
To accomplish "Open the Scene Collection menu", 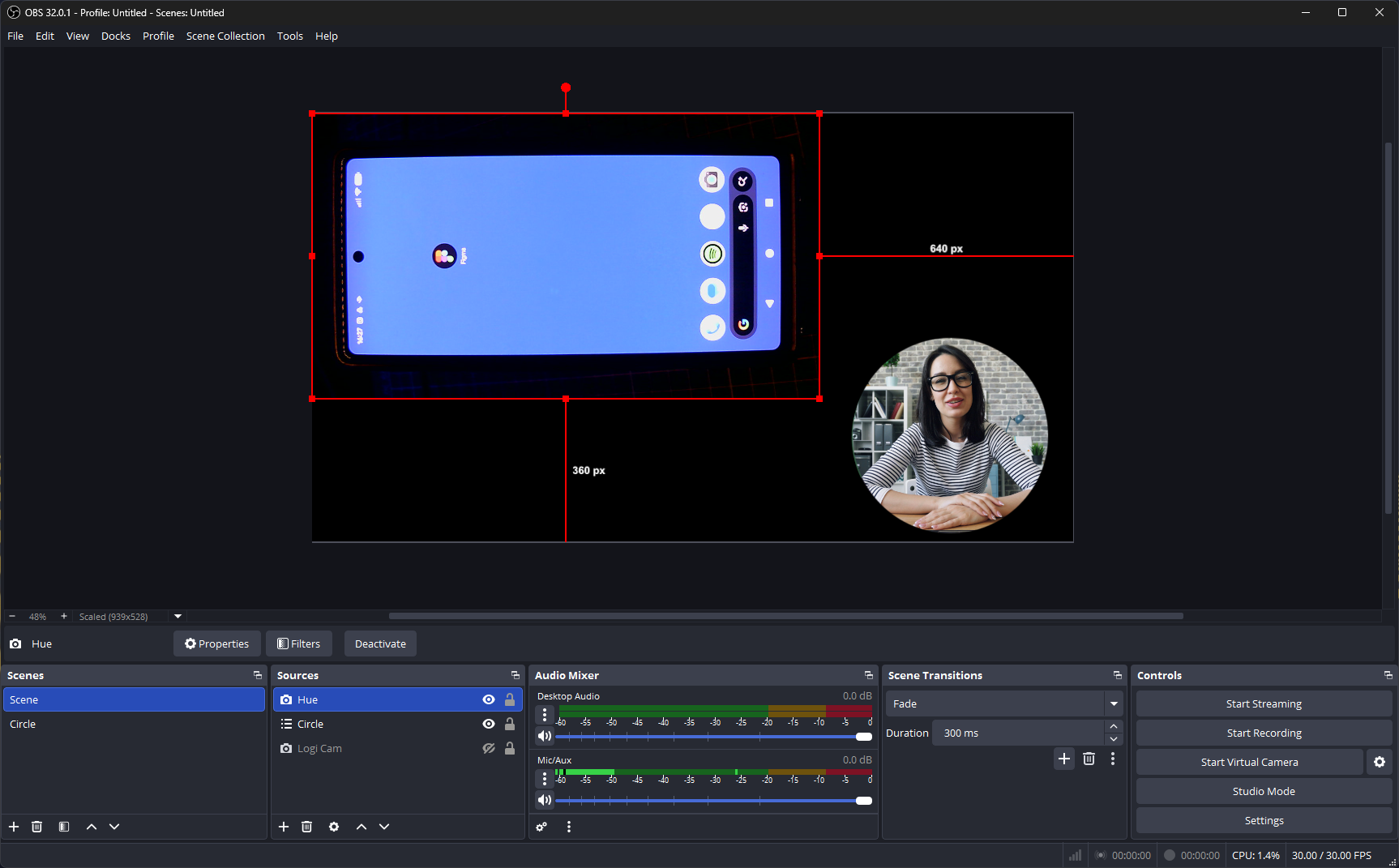I will 225,36.
